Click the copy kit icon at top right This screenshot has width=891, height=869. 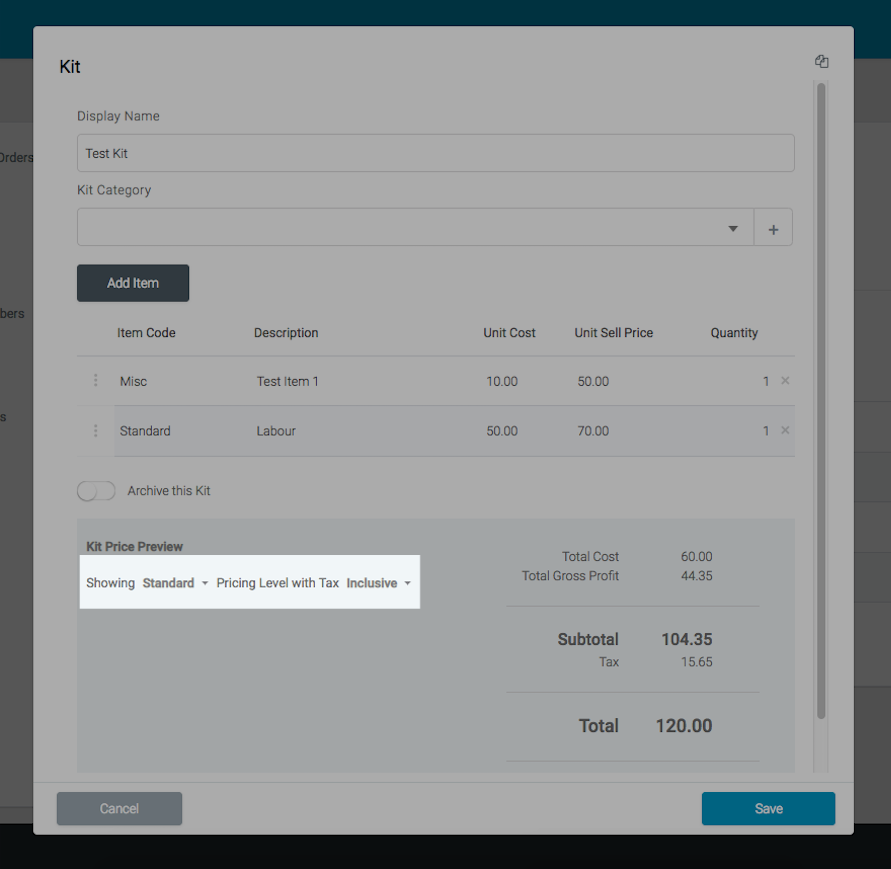click(x=822, y=61)
